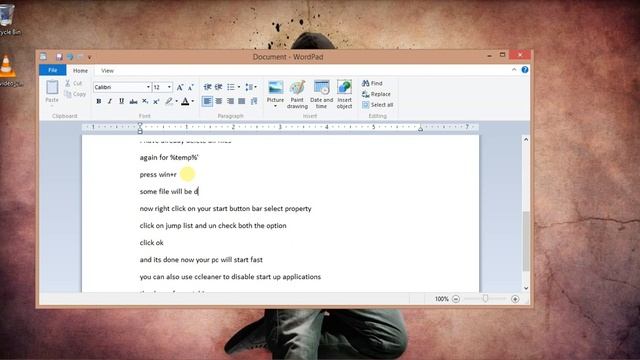Insert a Picture
The width and height of the screenshot is (640, 360).
tap(275, 91)
